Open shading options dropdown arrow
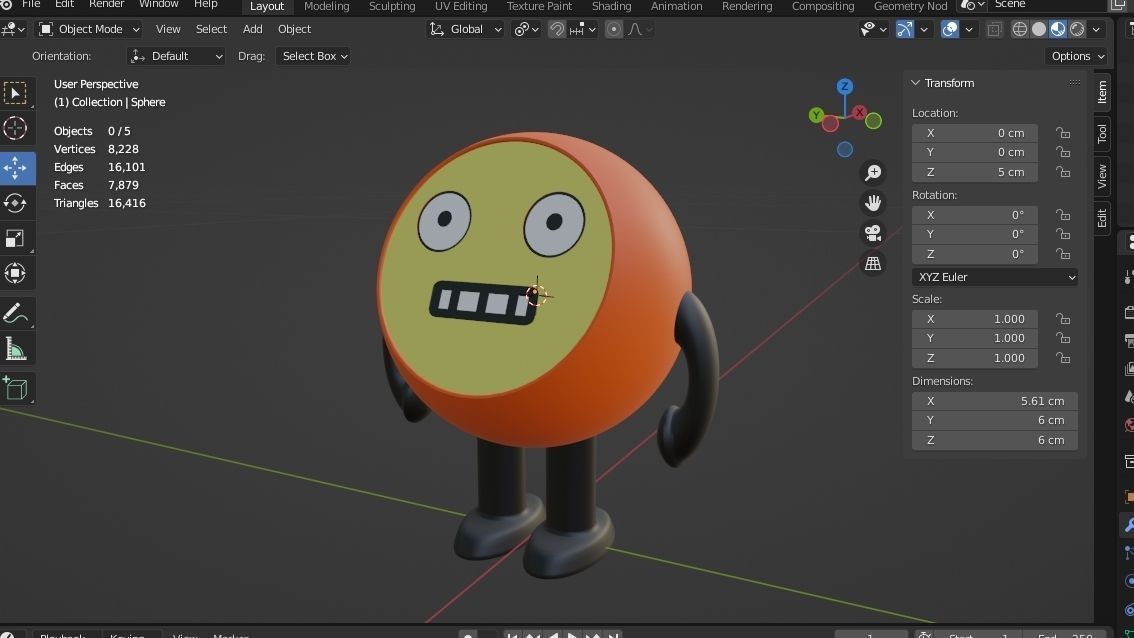This screenshot has width=1134, height=638. point(1096,29)
